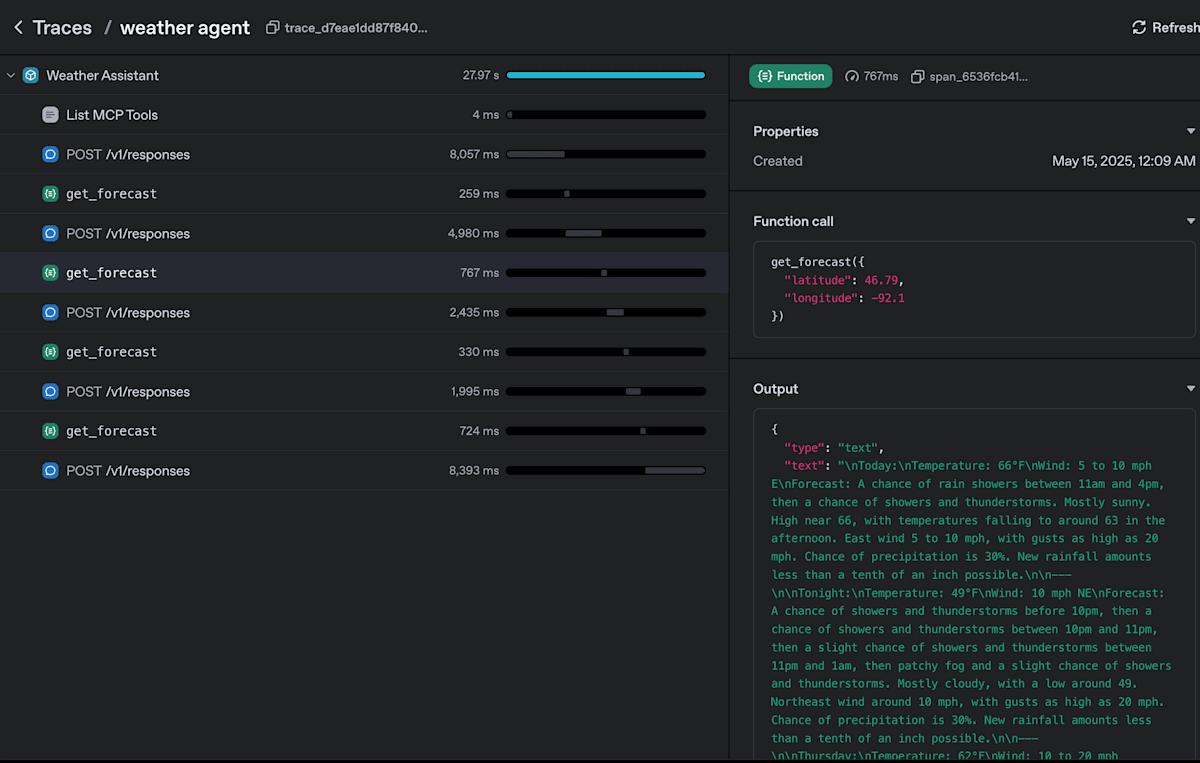
Task: Click the function icon of get_forecast 767 ms
Action: (x=50, y=273)
